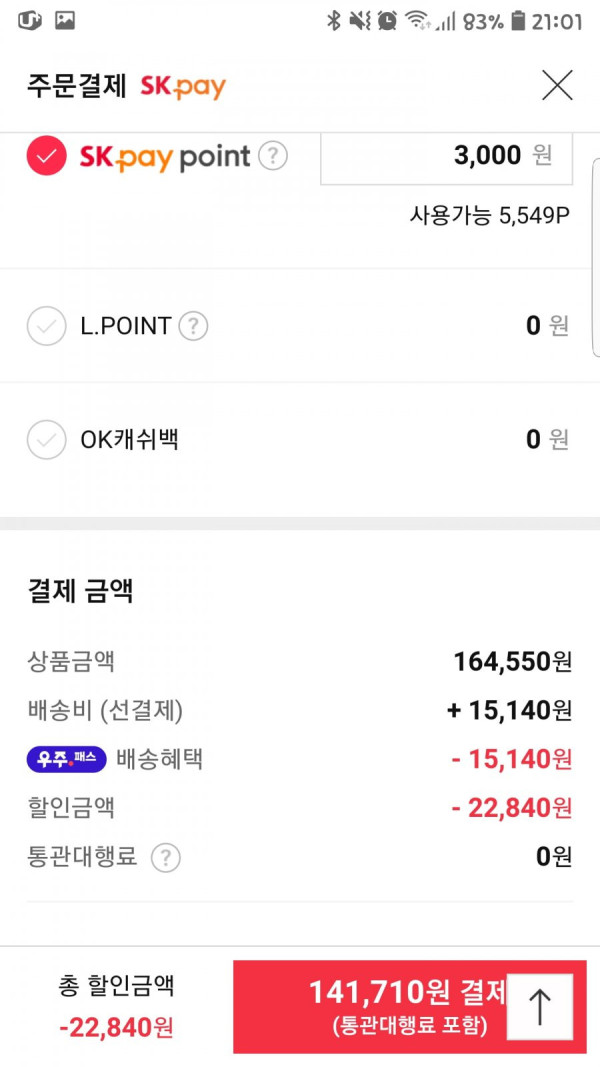Image resolution: width=600 pixels, height=1067 pixels.
Task: Enable the OK캐쉬백 checkbox
Action: click(46, 440)
